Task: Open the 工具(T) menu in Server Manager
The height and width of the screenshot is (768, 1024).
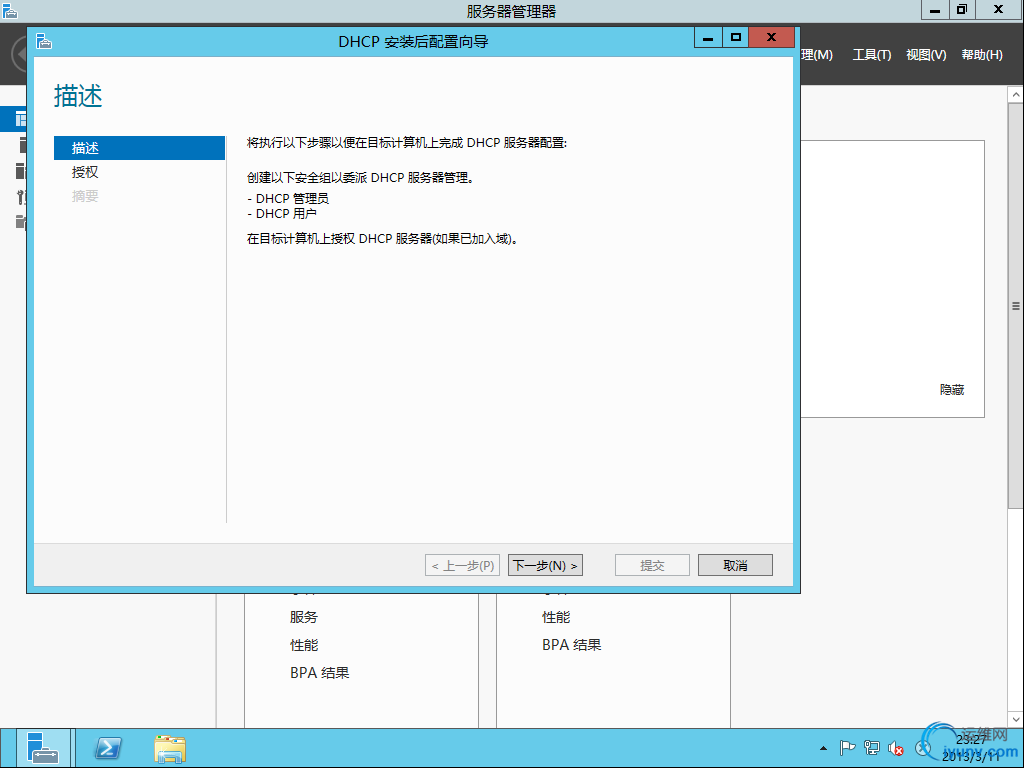Action: (x=872, y=55)
